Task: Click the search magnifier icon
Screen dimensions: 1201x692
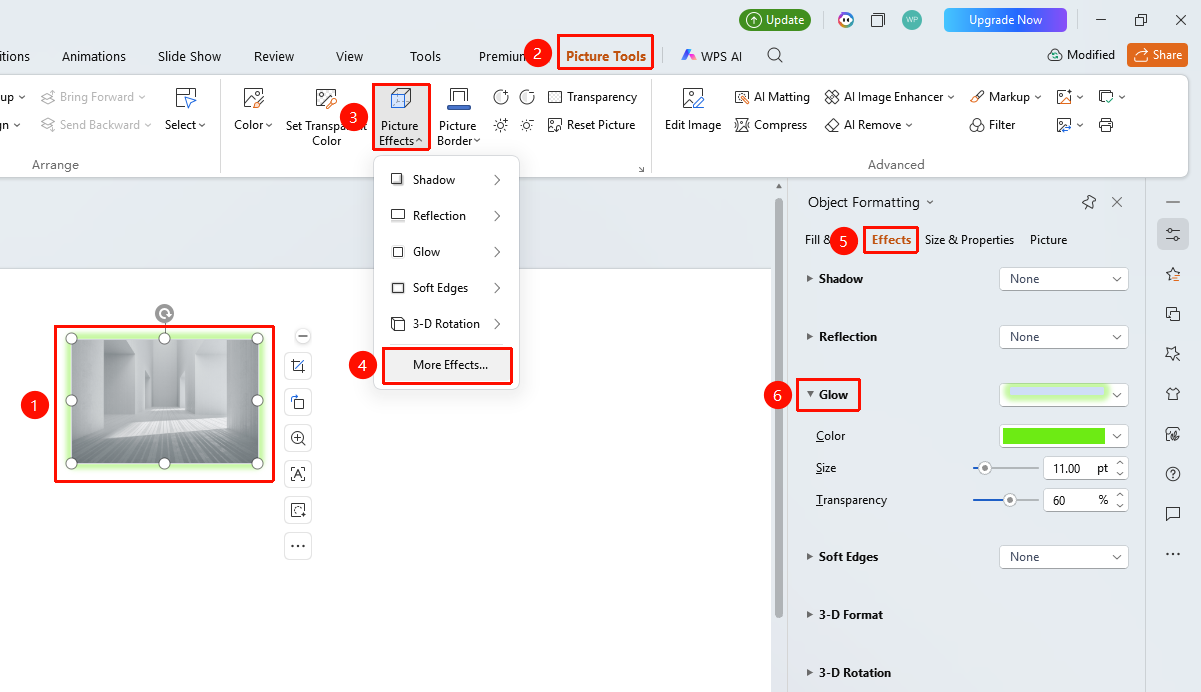Action: 775,55
